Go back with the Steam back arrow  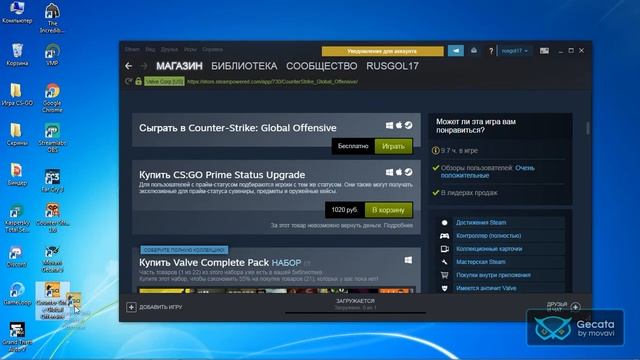click(x=129, y=66)
